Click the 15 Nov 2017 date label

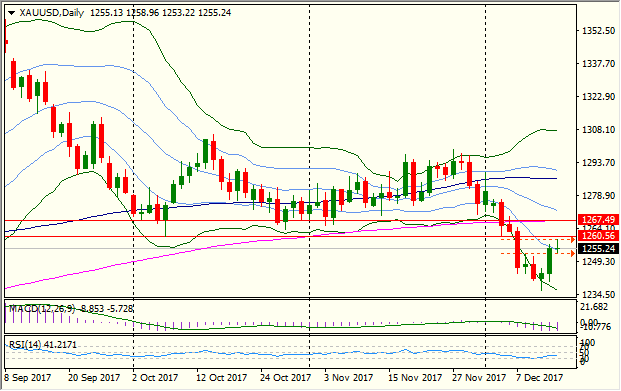[415, 378]
